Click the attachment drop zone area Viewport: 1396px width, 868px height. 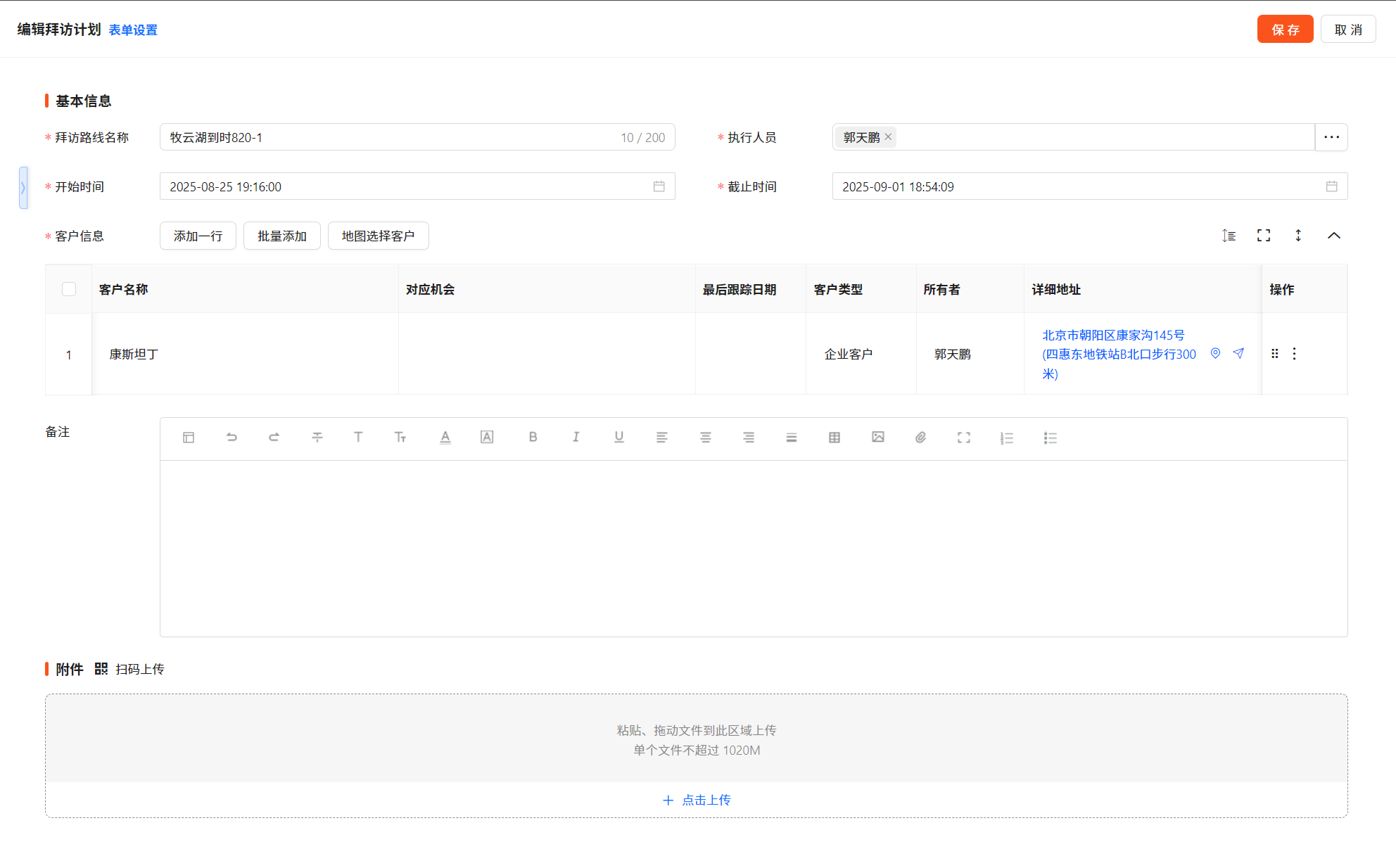pyautogui.click(x=697, y=739)
